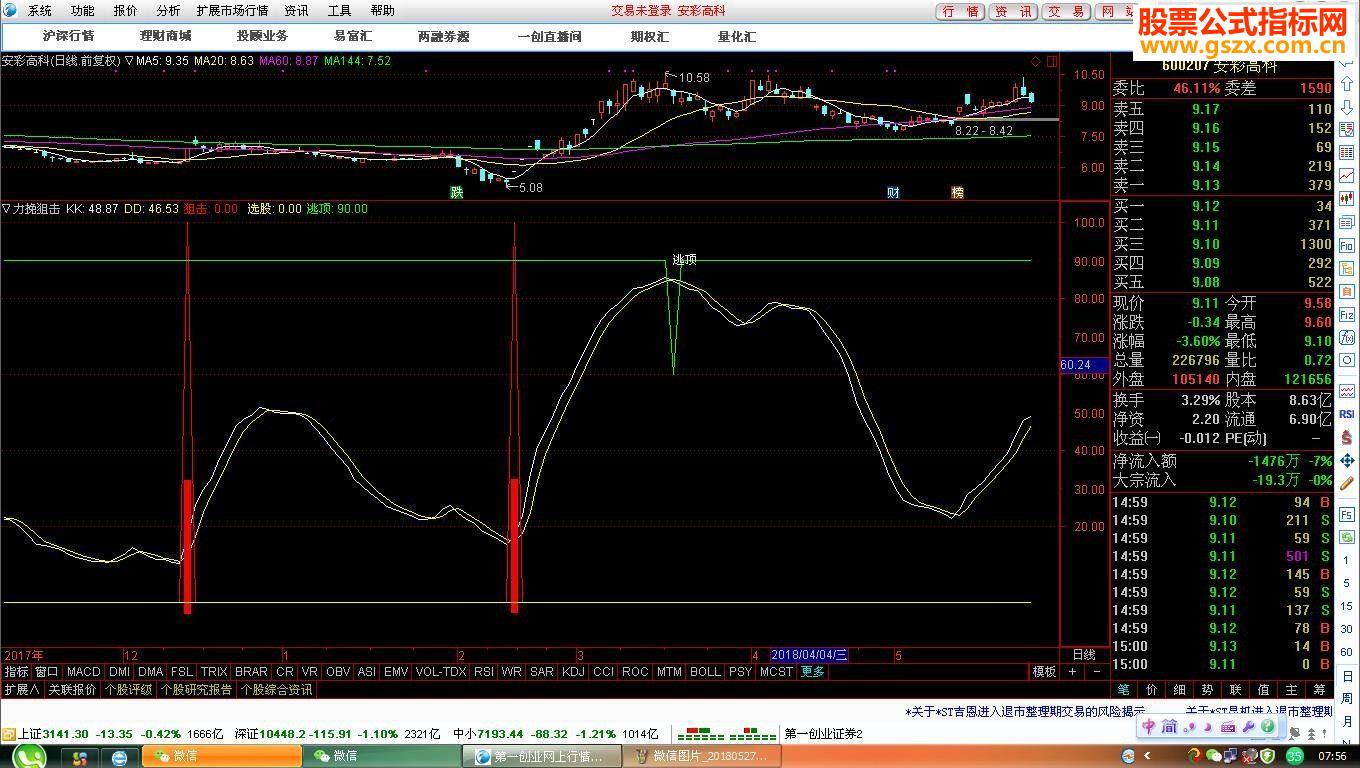
Task: Select the 5-minute period button
Action: 1347,585
